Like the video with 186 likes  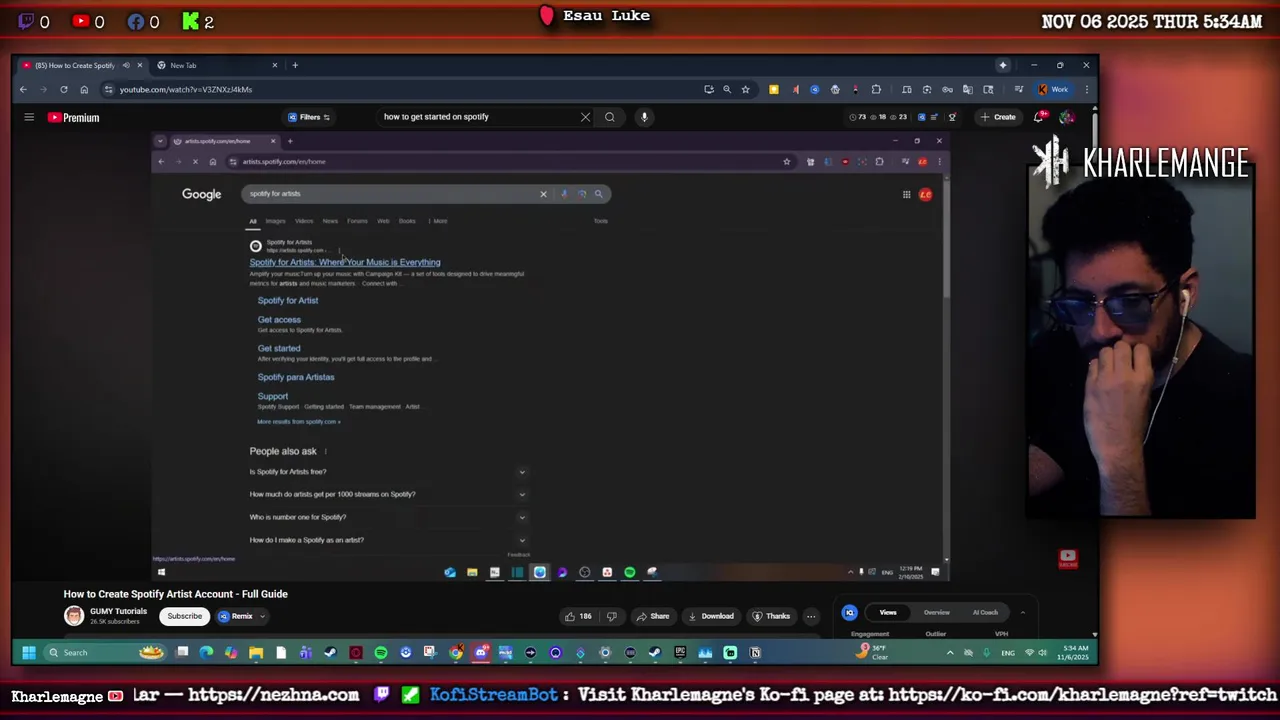[578, 616]
